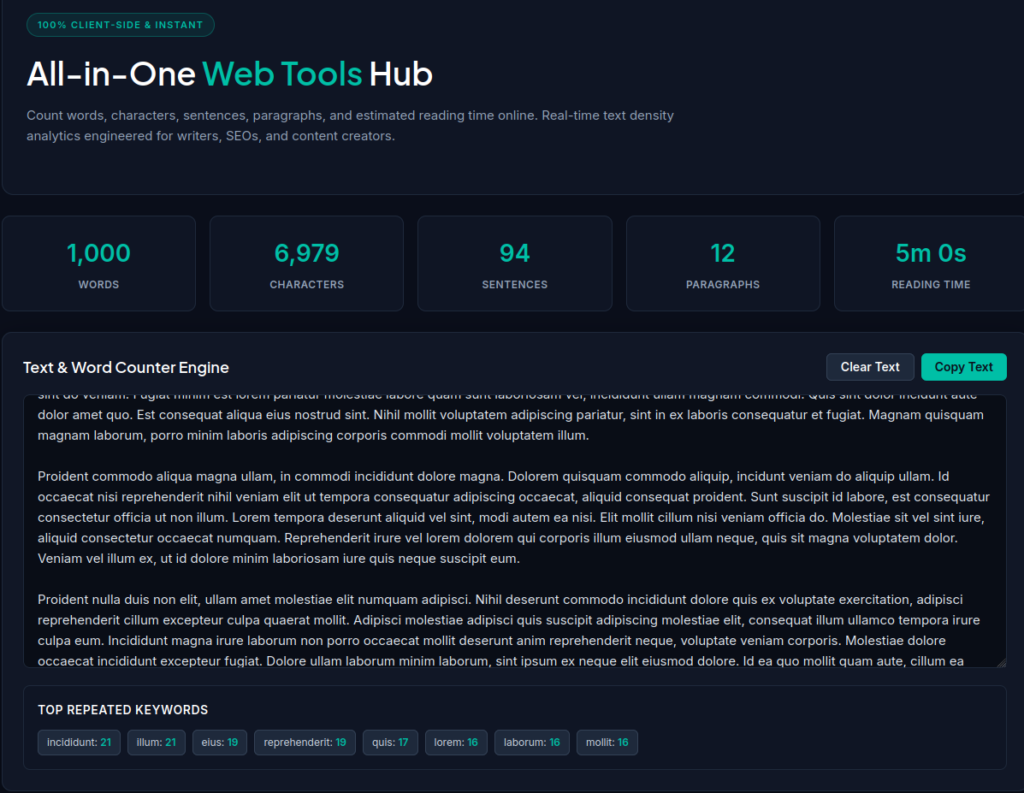
Task: Click the Paragraphs count stat card
Action: (x=723, y=263)
